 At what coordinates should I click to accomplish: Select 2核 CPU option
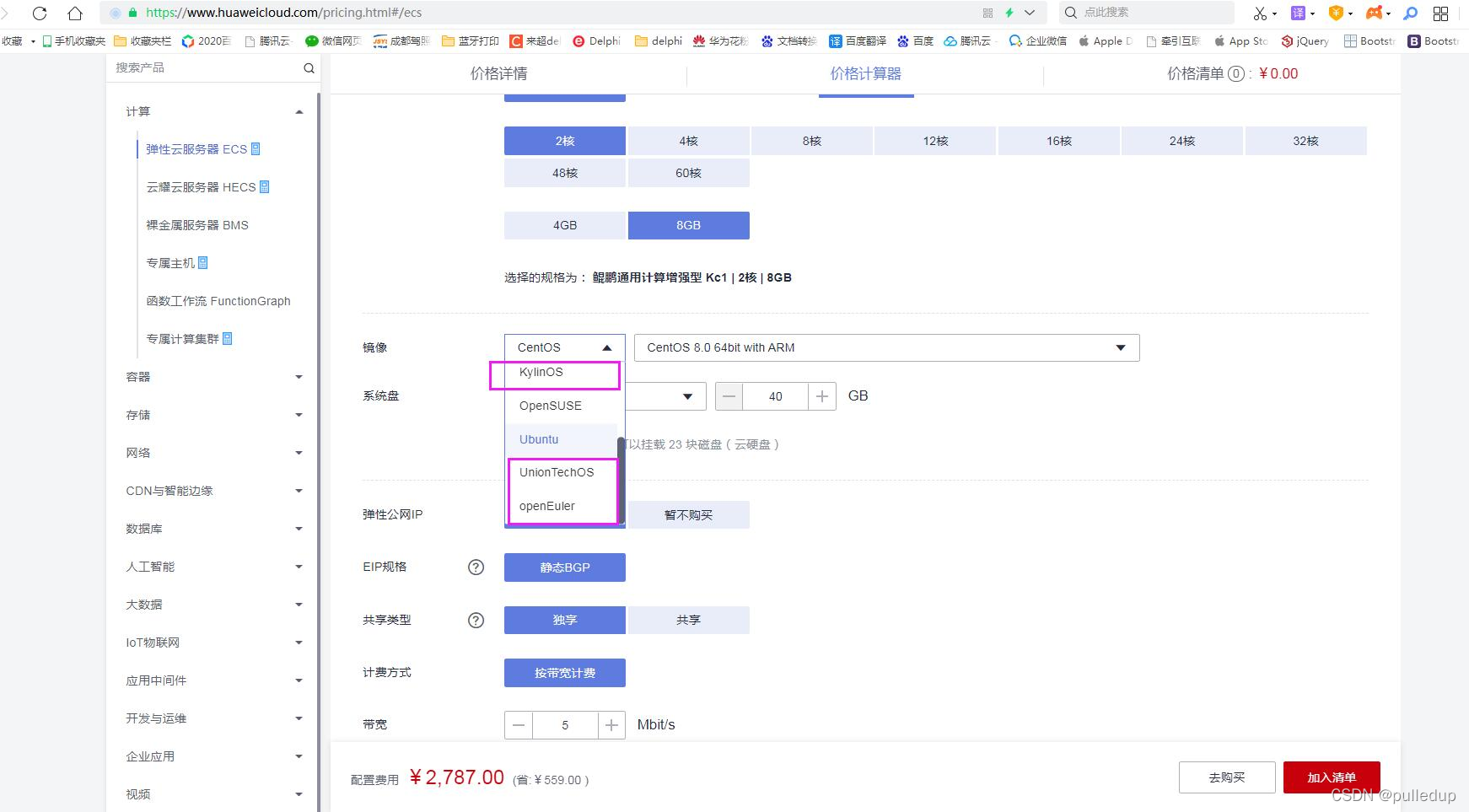click(x=565, y=141)
